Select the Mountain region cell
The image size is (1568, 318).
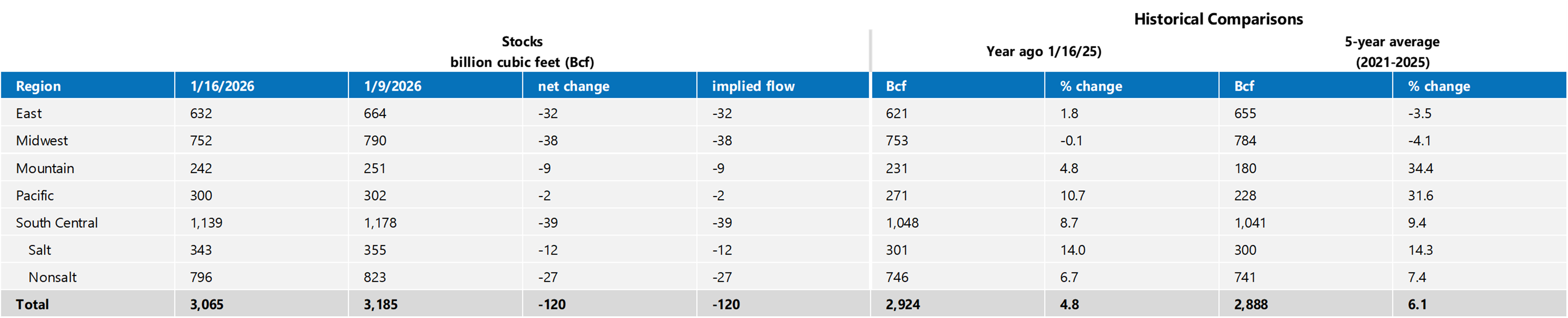tap(45, 168)
